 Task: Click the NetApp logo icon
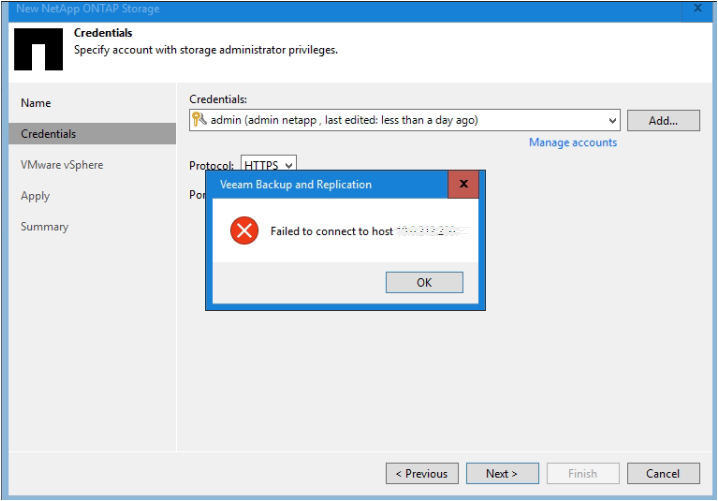(x=38, y=49)
